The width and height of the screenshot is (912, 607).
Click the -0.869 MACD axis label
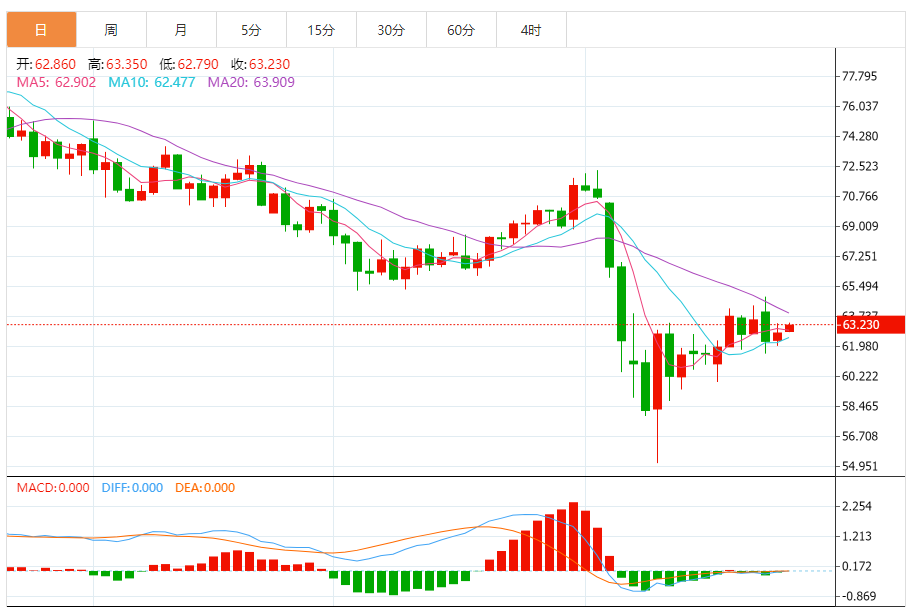857,596
